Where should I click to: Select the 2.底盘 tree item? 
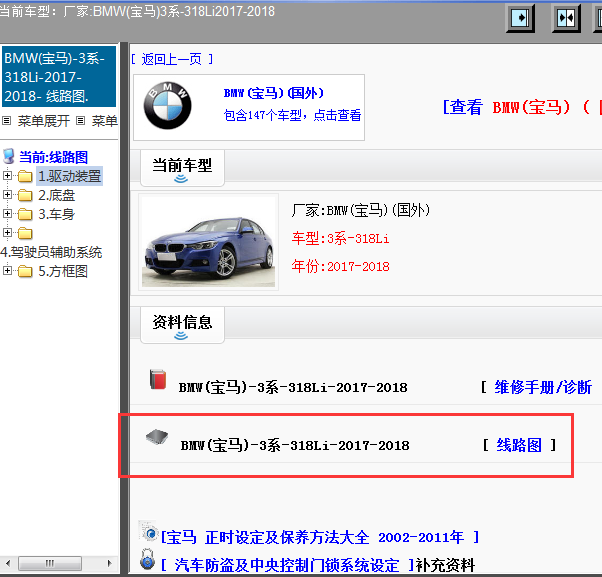tap(56, 195)
